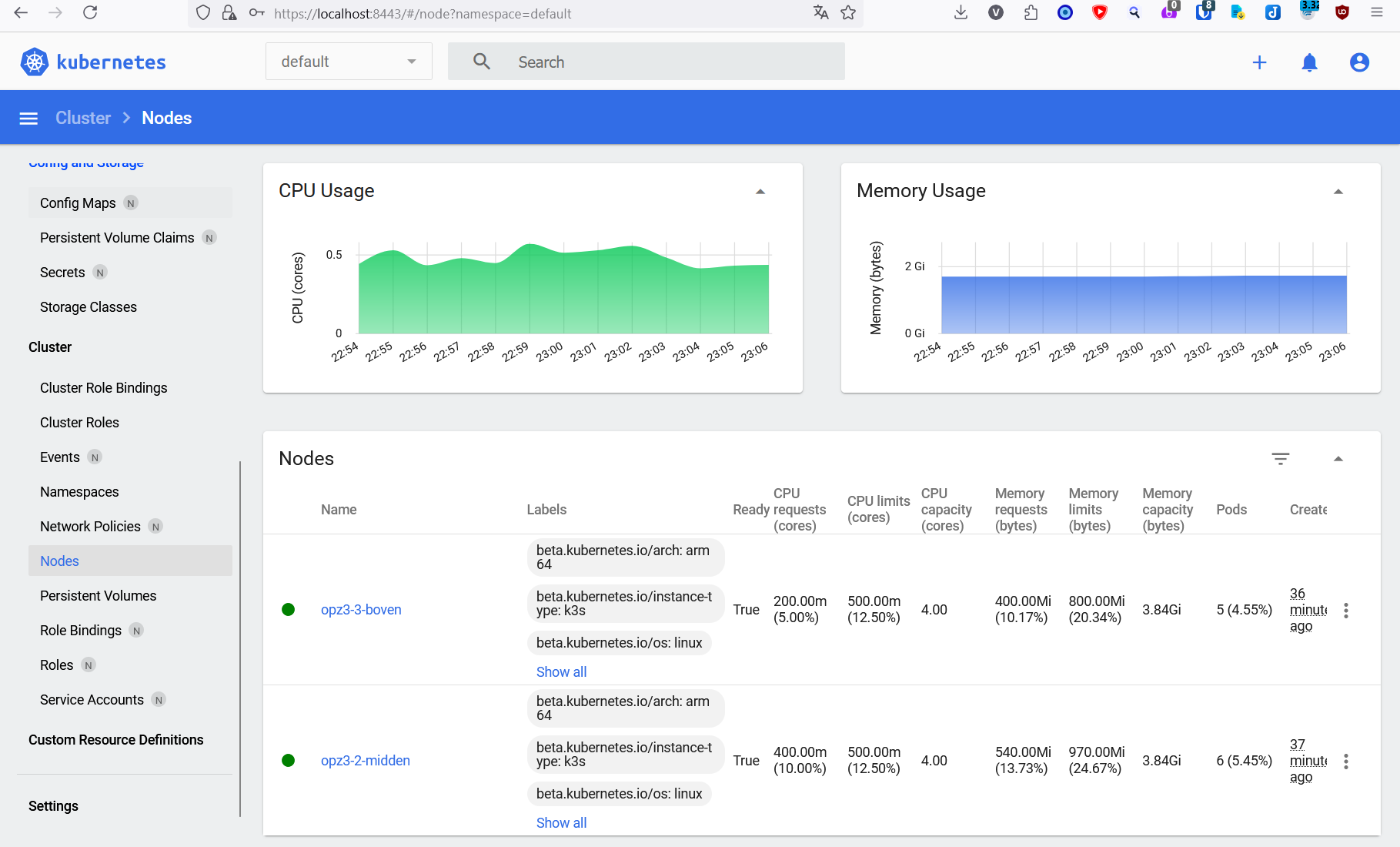This screenshot has height=847, width=1400.
Task: Open the default namespace dropdown
Action: 349,62
